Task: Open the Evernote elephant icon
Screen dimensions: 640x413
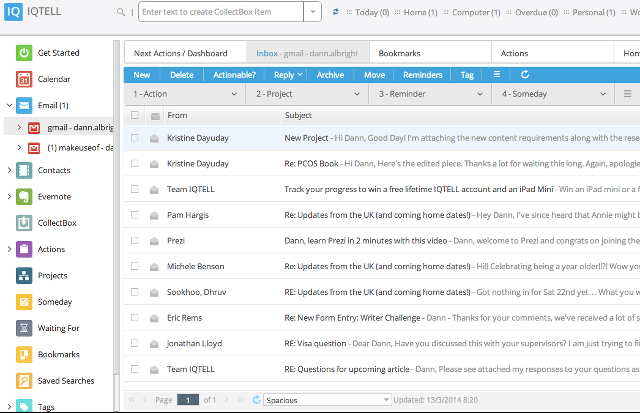Action: tap(24, 197)
